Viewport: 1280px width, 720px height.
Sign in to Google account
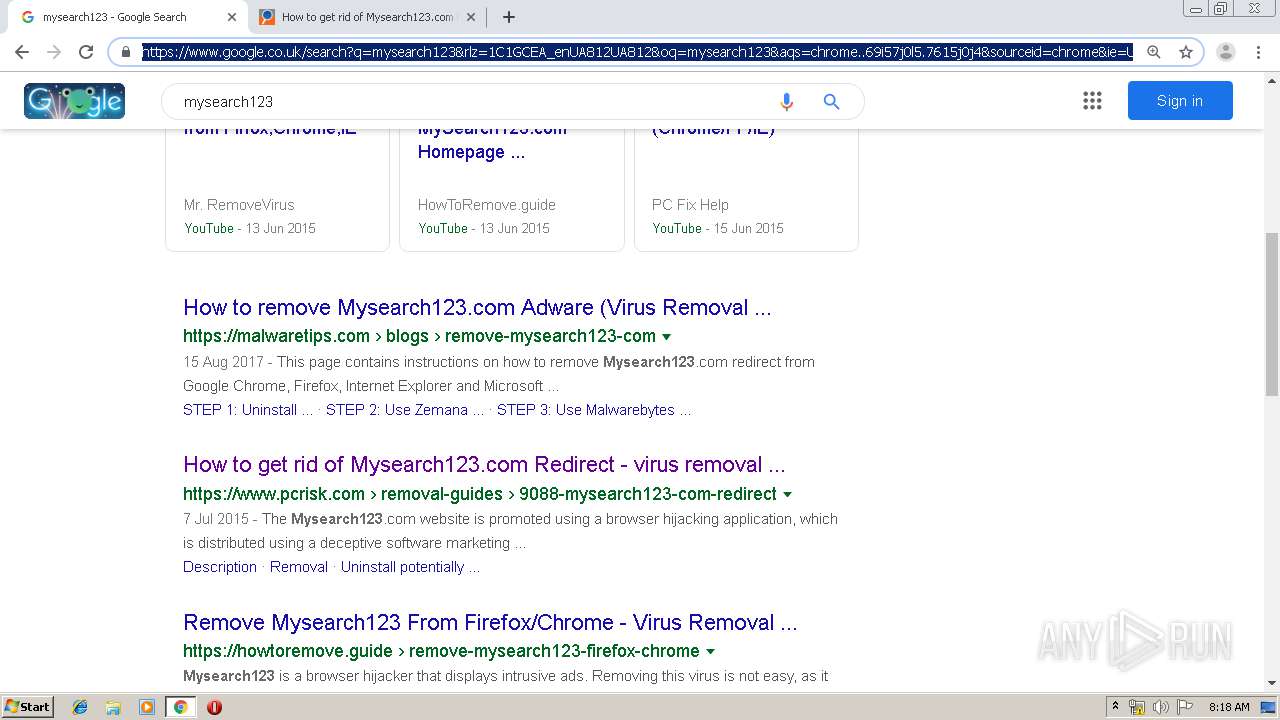1180,100
